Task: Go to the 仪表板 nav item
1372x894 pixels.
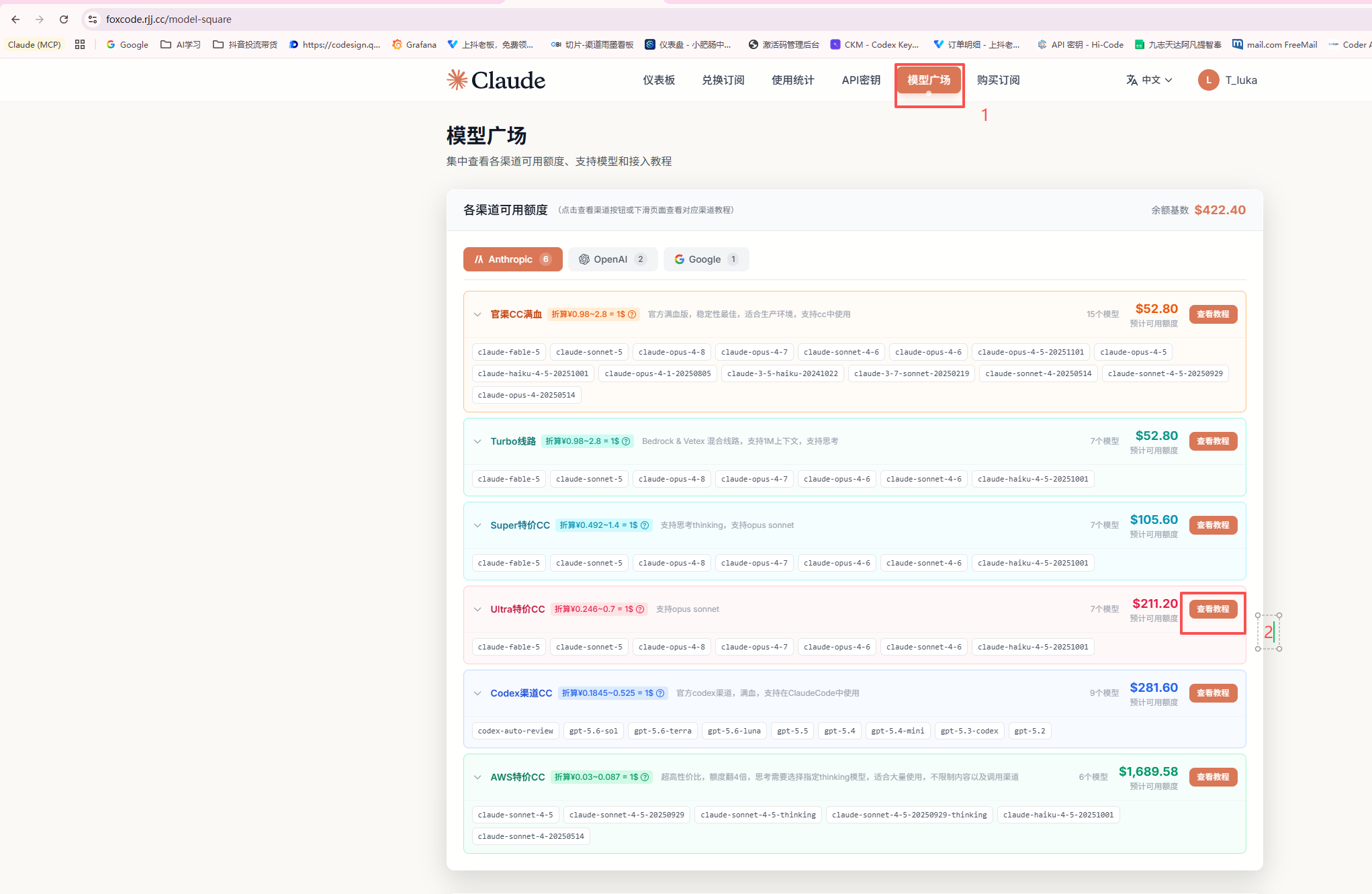Action: pyautogui.click(x=659, y=80)
